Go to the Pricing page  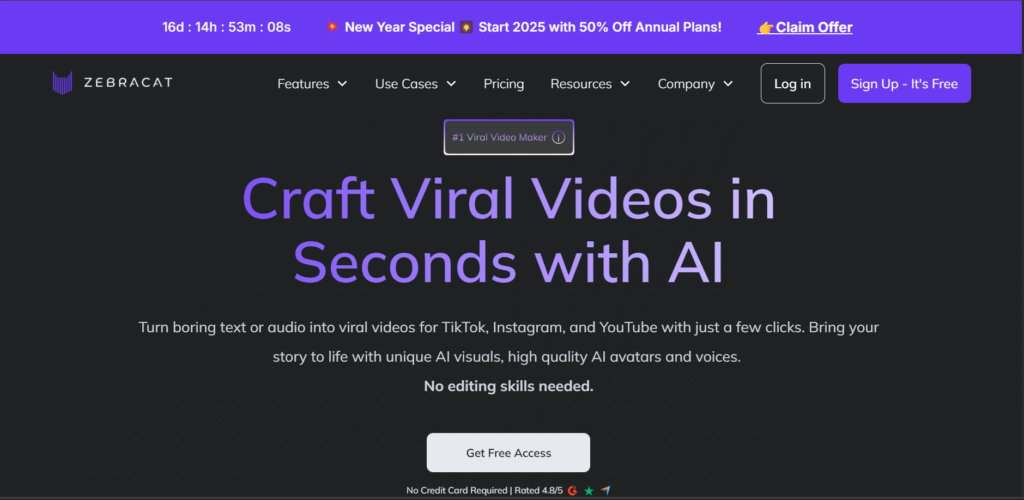click(504, 84)
